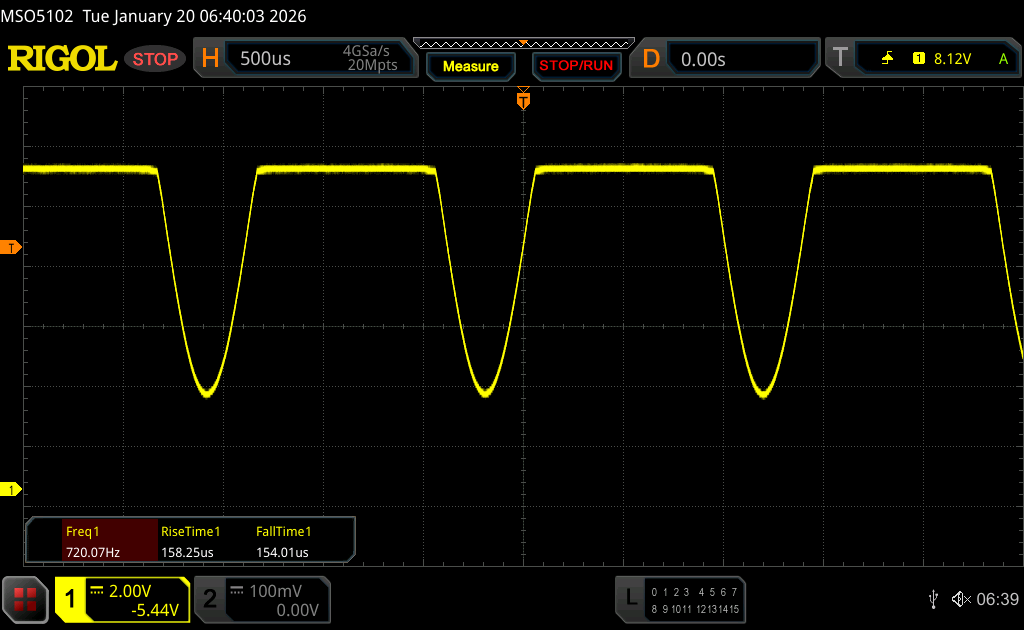Select the orange trigger position marker
Screen dimensions: 1024x630
[522, 99]
